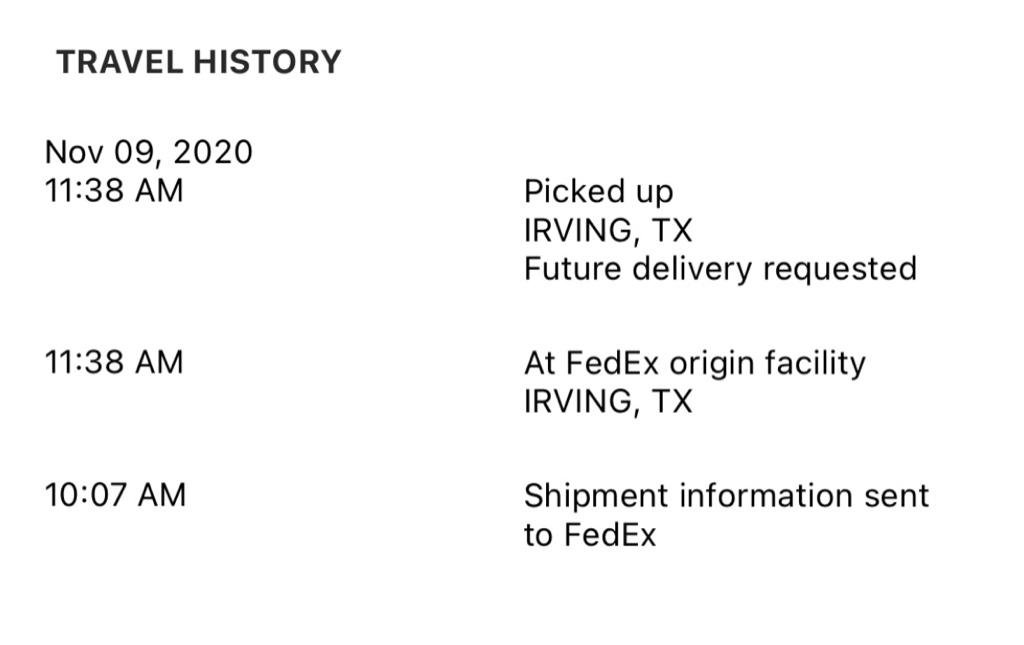Click the year 2020 in the date
The height and width of the screenshot is (645, 1024).
pos(213,152)
